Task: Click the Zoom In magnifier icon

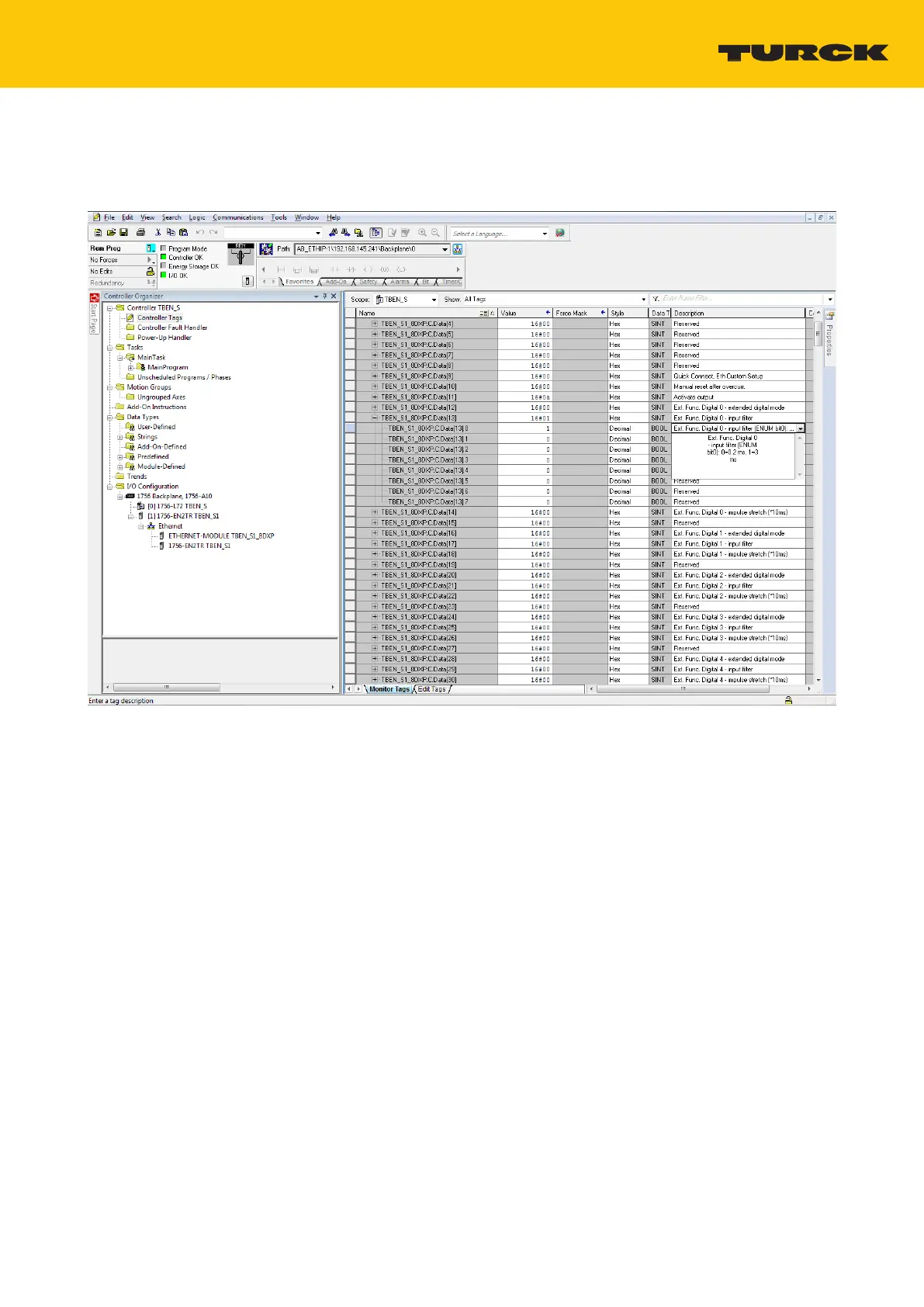Action: 421,232
